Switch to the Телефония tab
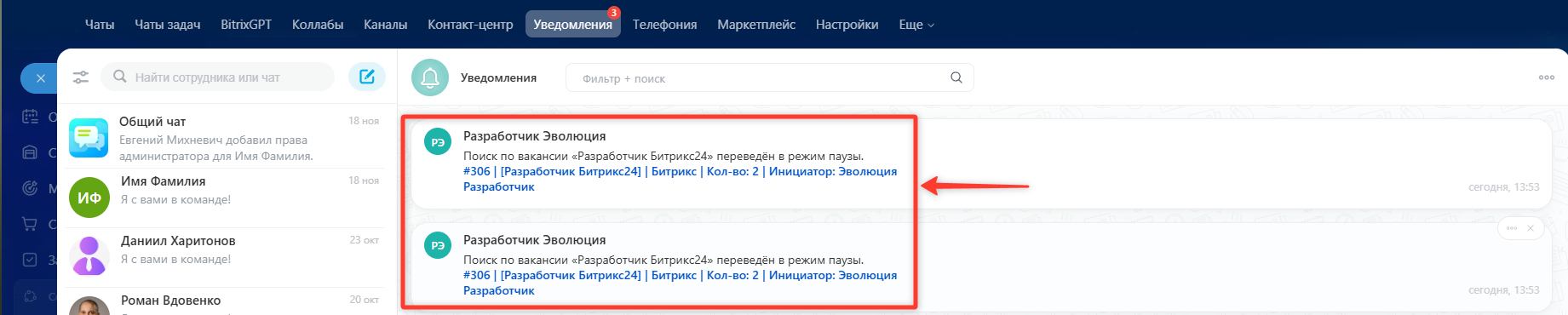The width and height of the screenshot is (1568, 315). [x=664, y=25]
